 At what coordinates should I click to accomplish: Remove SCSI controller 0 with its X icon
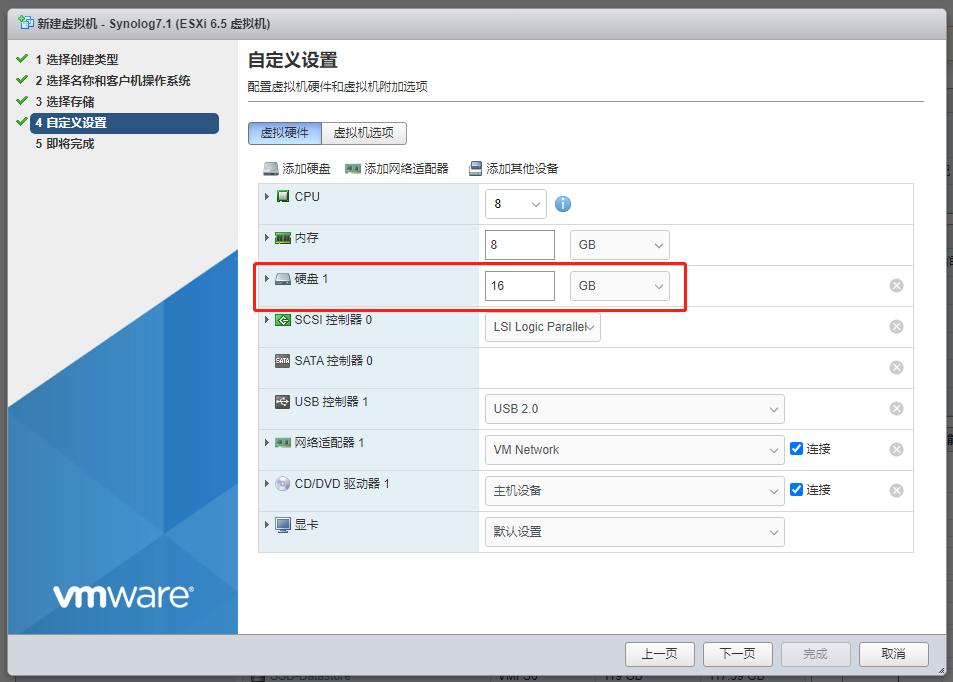pyautogui.click(x=896, y=327)
